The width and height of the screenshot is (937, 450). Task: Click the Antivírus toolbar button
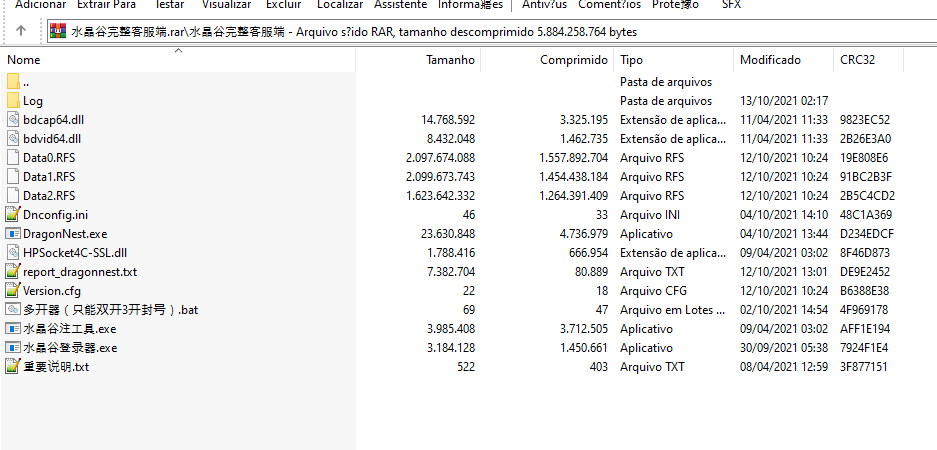point(544,5)
